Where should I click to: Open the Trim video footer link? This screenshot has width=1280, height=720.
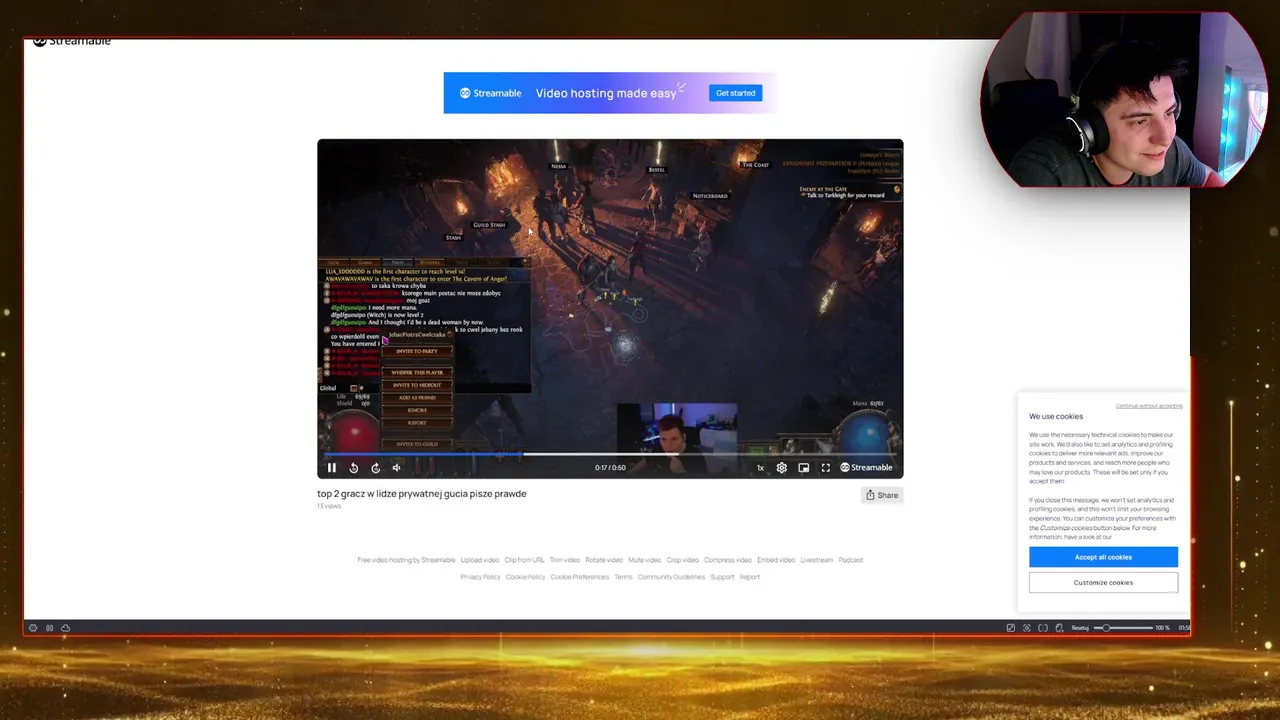pyautogui.click(x=565, y=560)
